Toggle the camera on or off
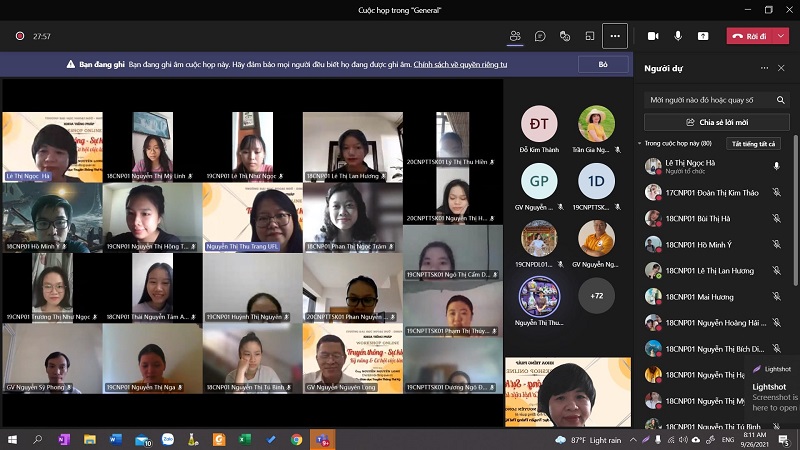 653,36
